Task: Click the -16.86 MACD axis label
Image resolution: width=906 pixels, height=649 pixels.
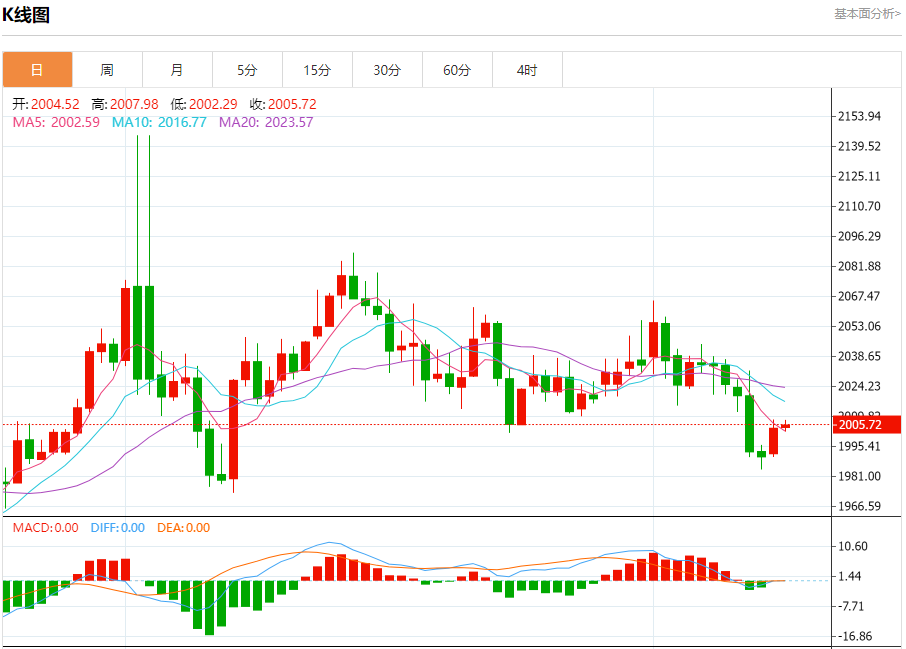Action: [855, 636]
